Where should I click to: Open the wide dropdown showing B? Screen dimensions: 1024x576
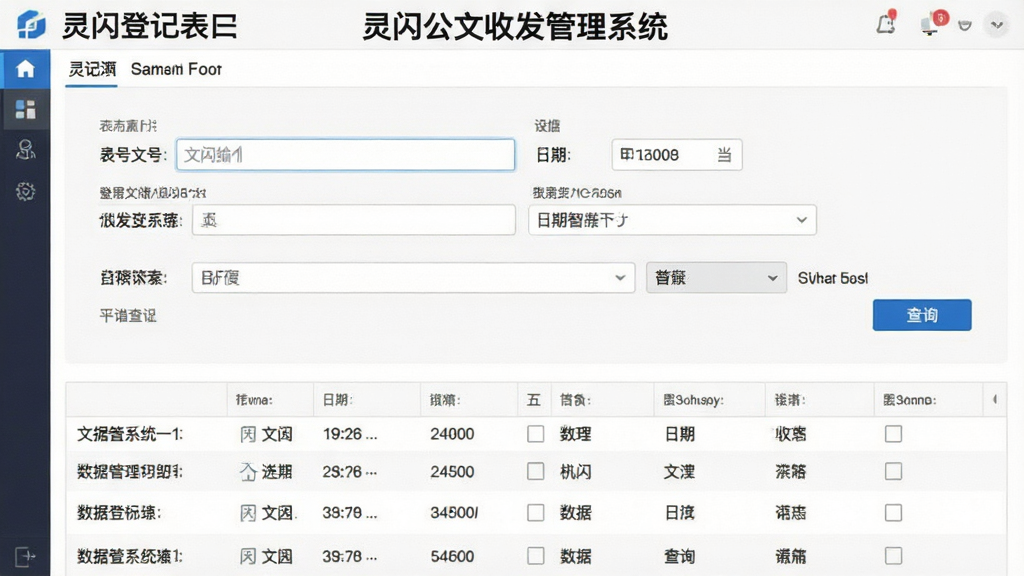tap(413, 278)
